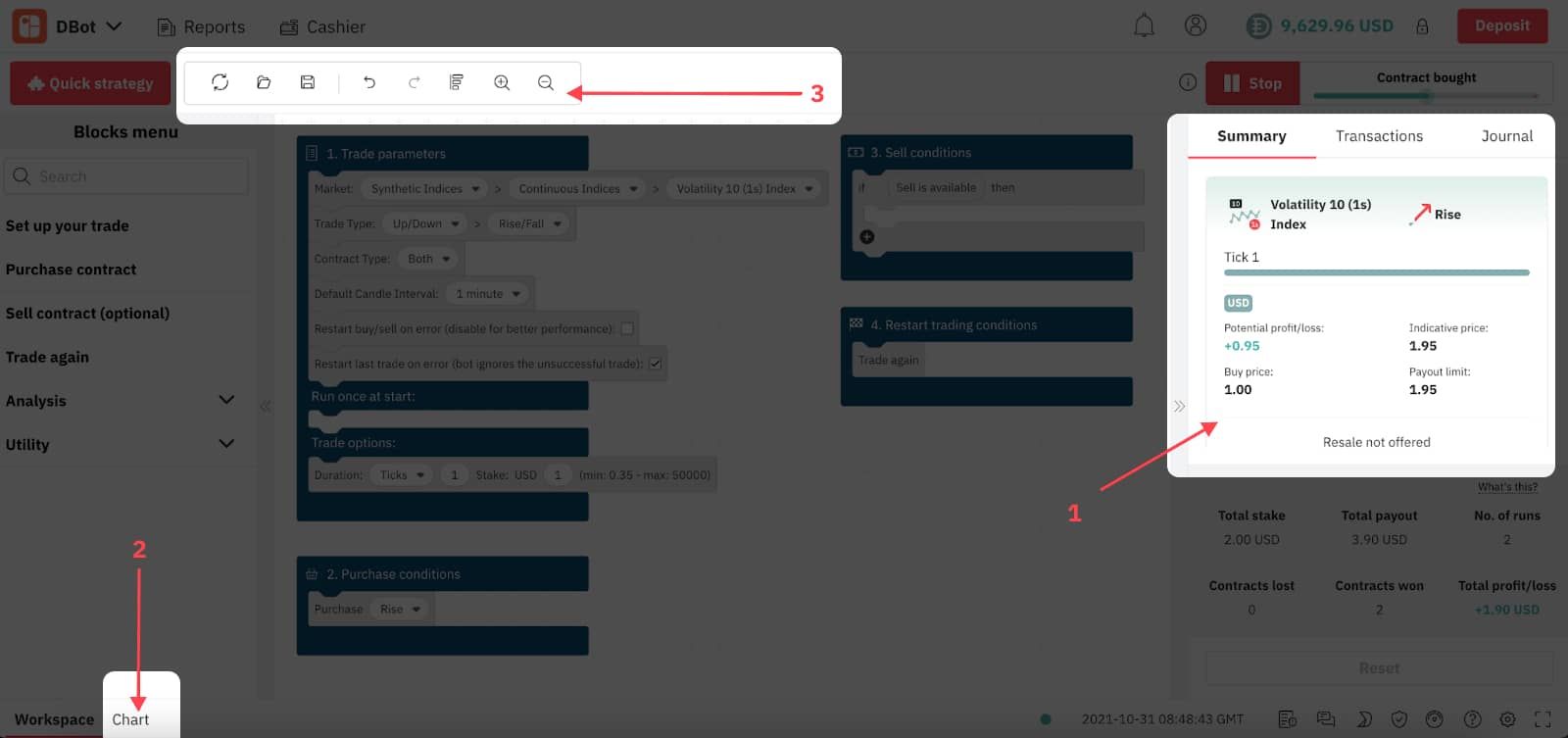1568x738 pixels.
Task: Open the help centre question icon
Action: pos(1472,719)
